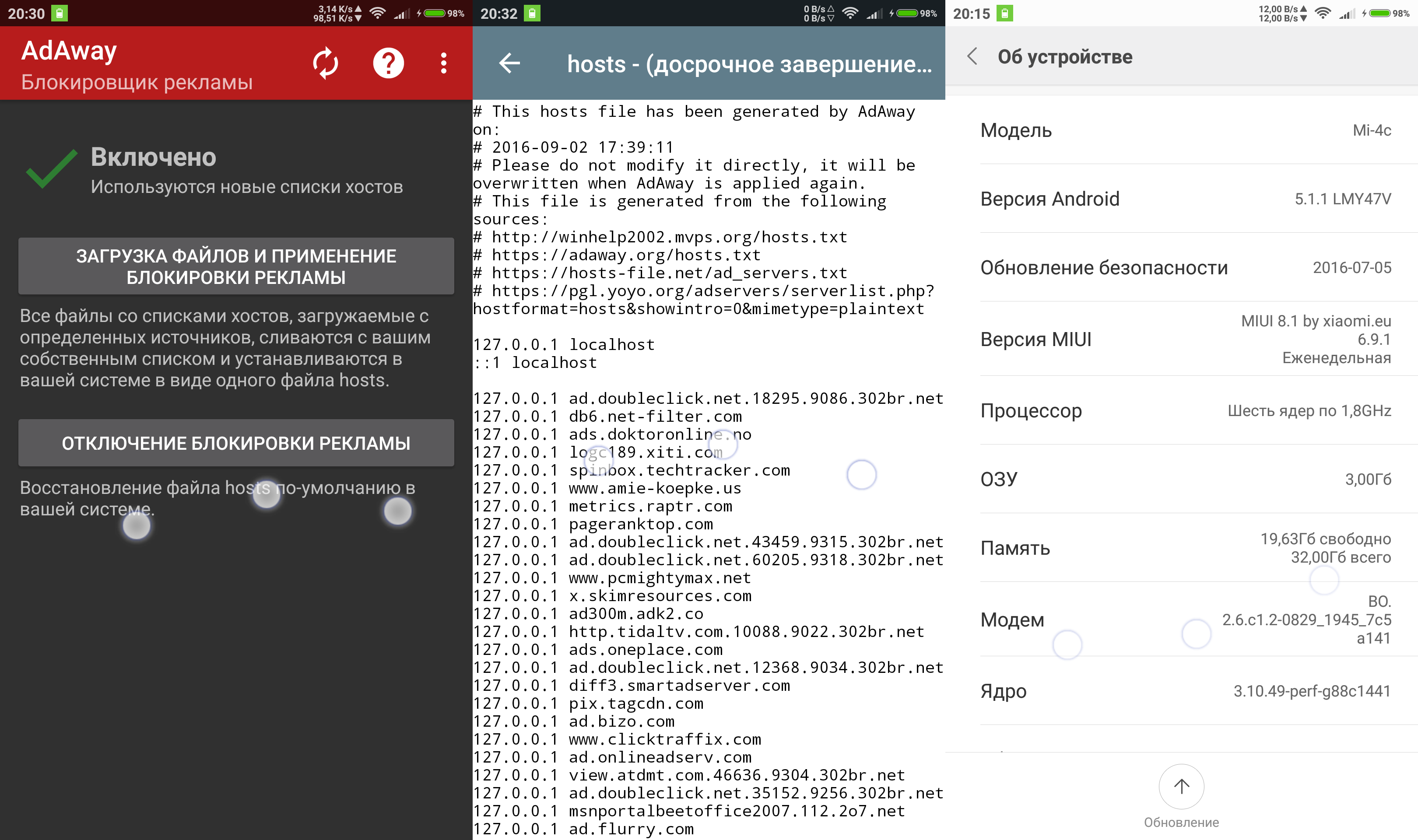Open AdAway help question mark icon
The image size is (1418, 840).
pos(388,63)
